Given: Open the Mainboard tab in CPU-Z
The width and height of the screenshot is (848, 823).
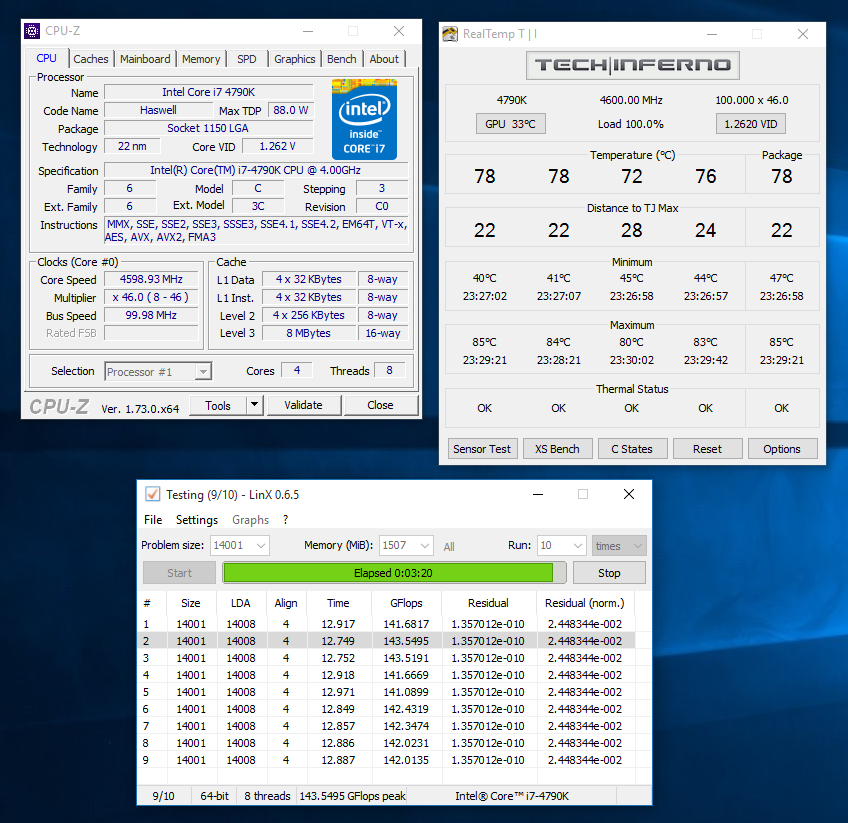Looking at the screenshot, I should point(145,59).
